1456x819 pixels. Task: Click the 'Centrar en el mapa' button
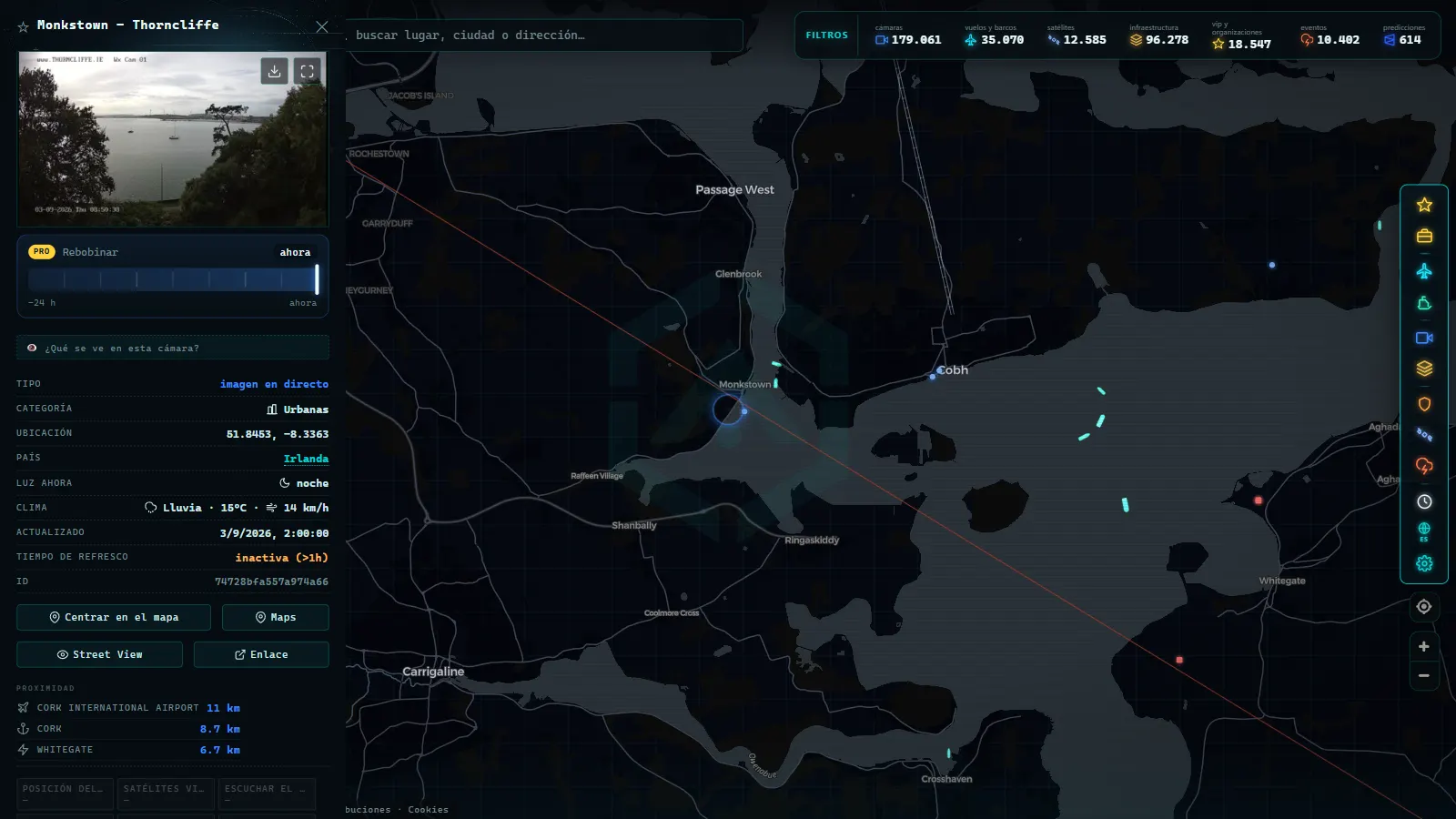click(114, 617)
